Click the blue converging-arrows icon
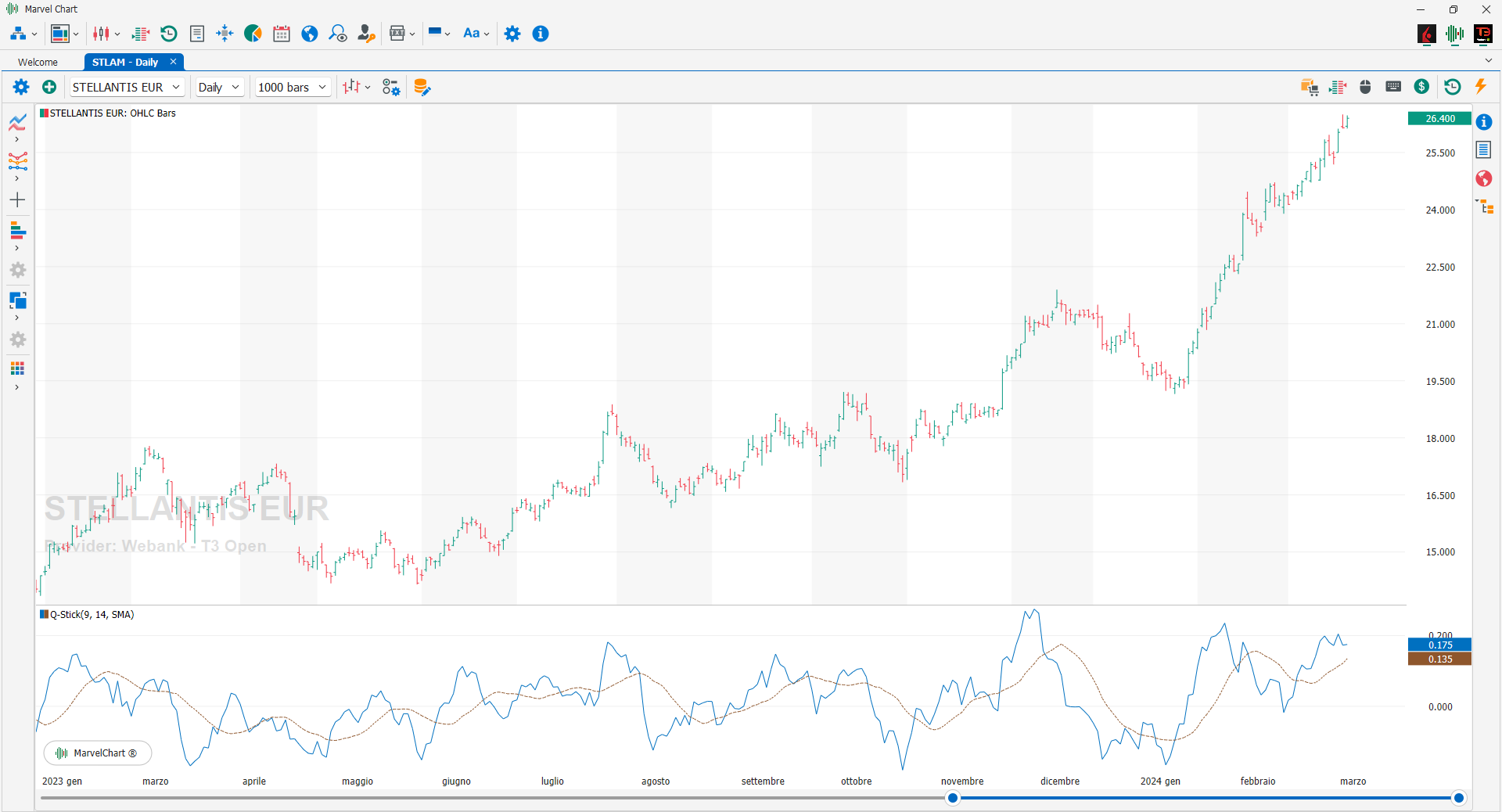1502x812 pixels. [225, 34]
